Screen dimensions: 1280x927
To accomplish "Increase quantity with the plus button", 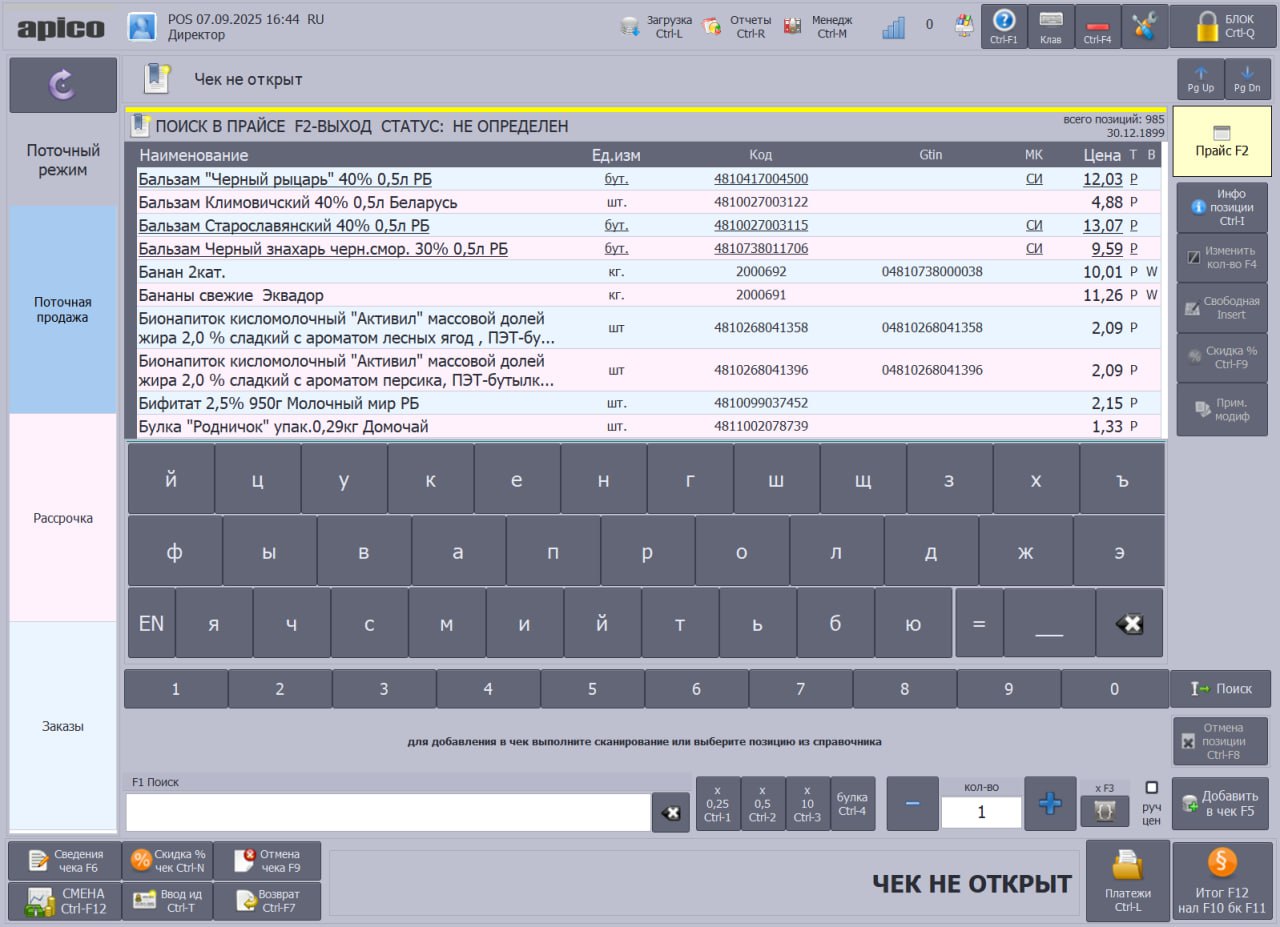I will coord(1050,804).
